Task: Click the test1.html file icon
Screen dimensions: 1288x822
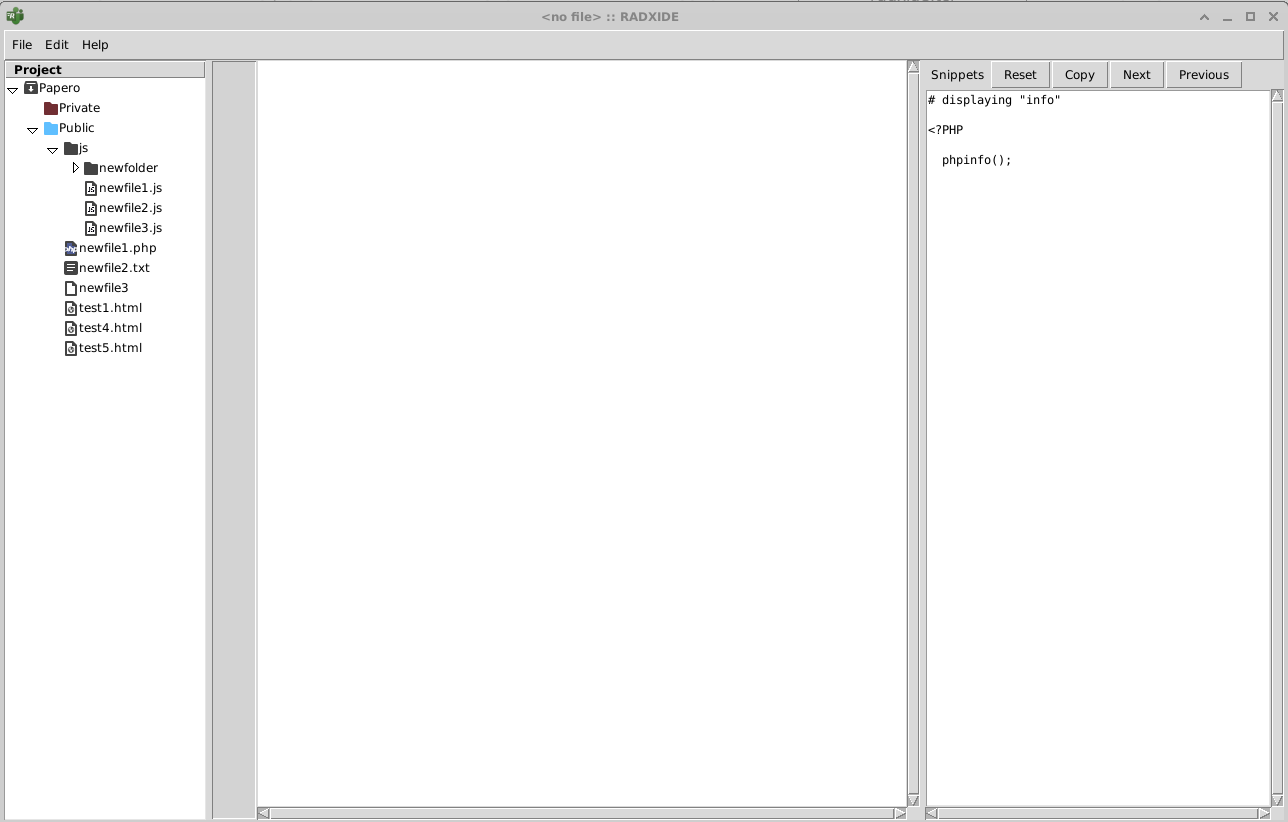Action: [x=70, y=308]
